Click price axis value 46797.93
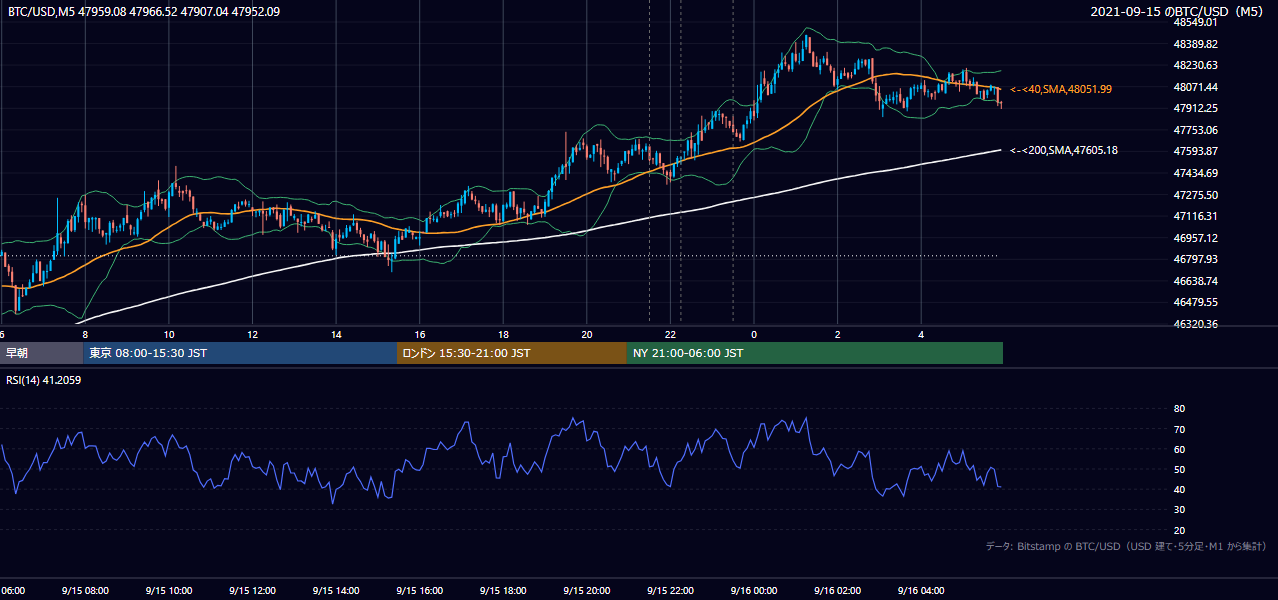Image resolution: width=1278 pixels, height=600 pixels. [1195, 259]
